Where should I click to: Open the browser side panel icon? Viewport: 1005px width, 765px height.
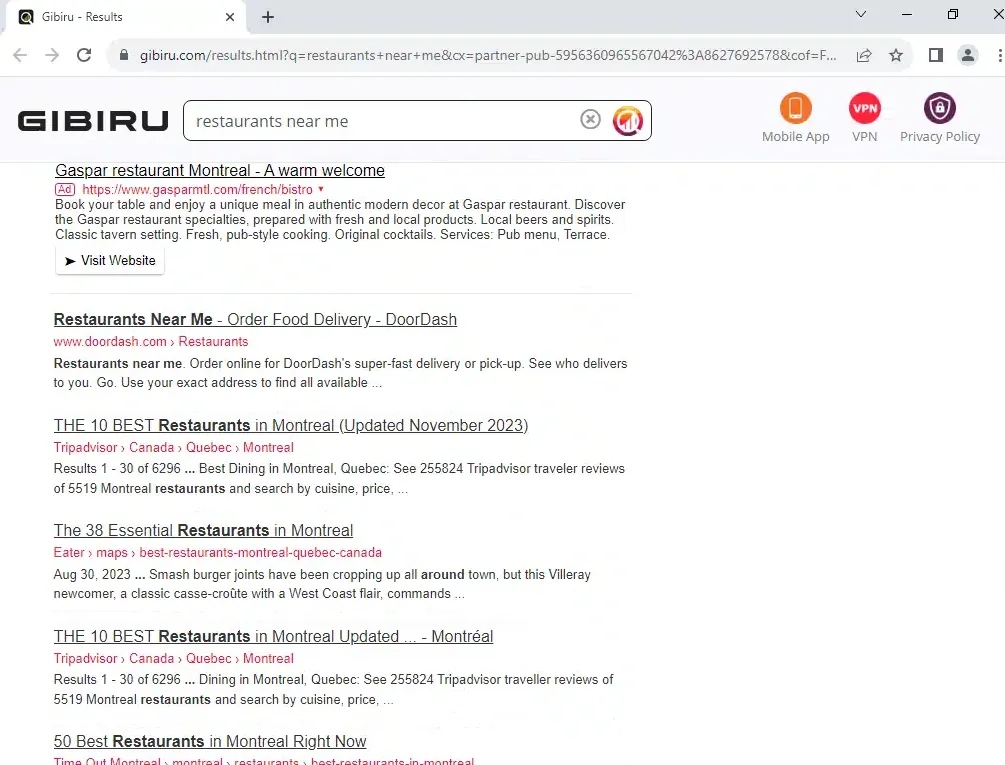[936, 55]
